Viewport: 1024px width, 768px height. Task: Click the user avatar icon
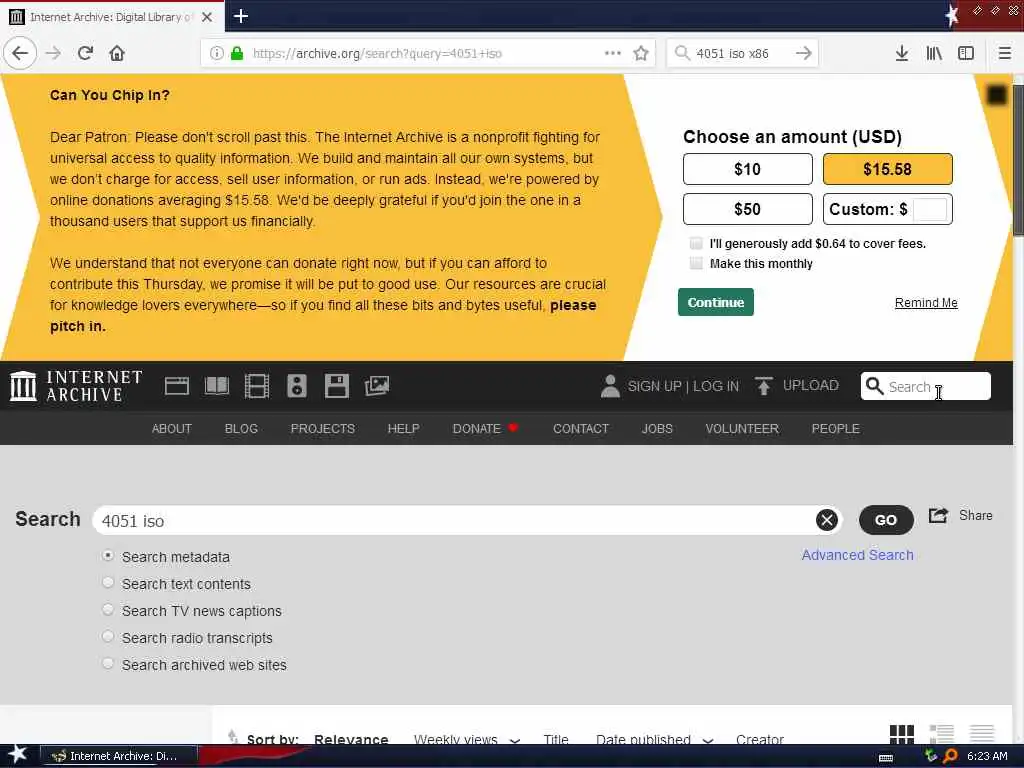coord(610,386)
